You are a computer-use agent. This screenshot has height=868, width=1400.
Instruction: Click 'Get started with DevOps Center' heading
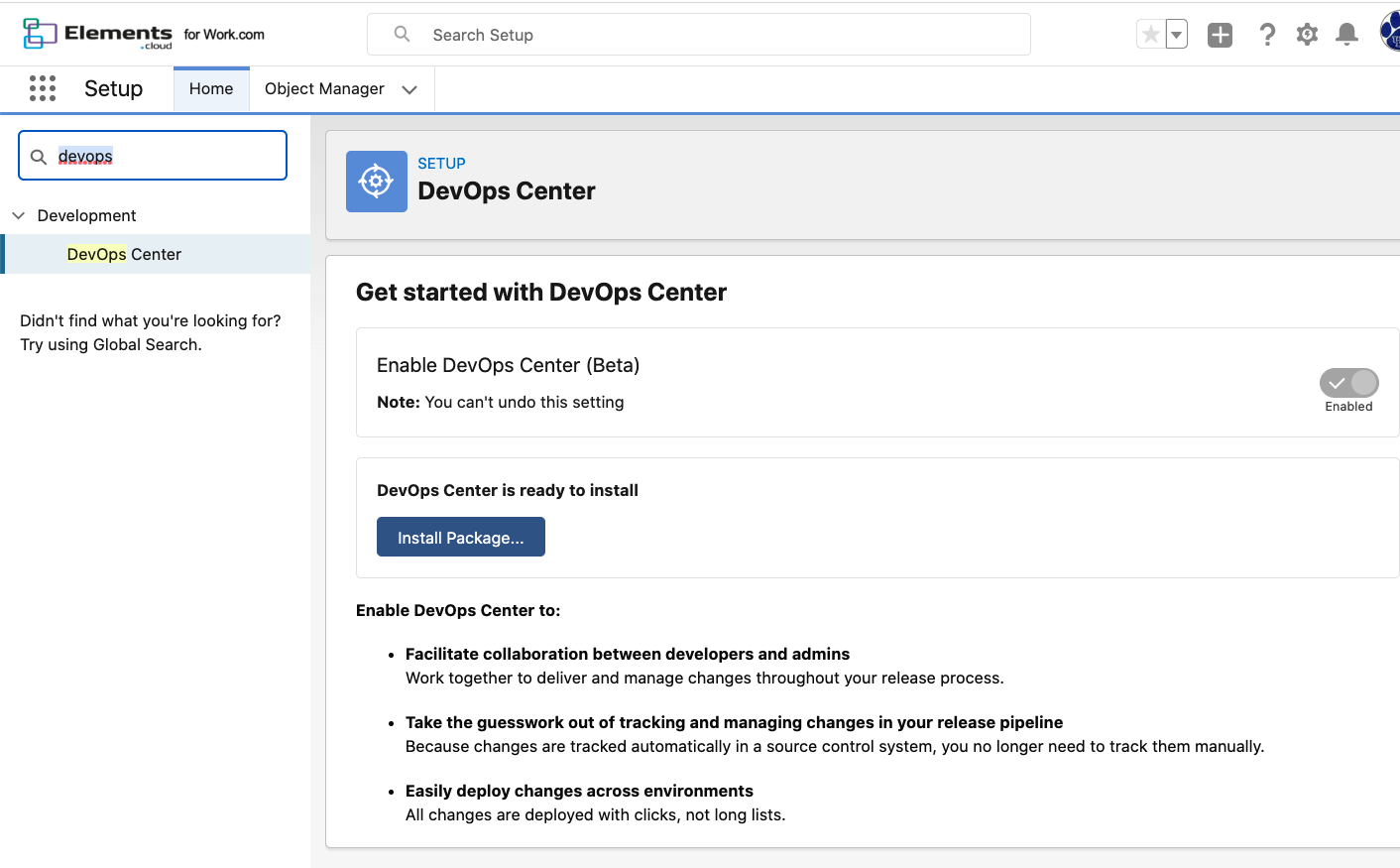click(541, 293)
